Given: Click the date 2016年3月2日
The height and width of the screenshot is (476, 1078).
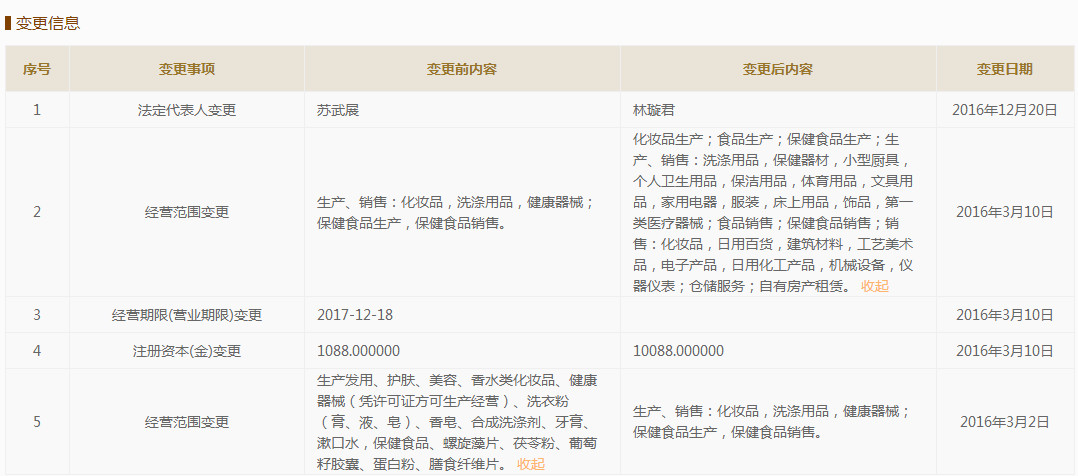Looking at the screenshot, I should (x=1005, y=422).
